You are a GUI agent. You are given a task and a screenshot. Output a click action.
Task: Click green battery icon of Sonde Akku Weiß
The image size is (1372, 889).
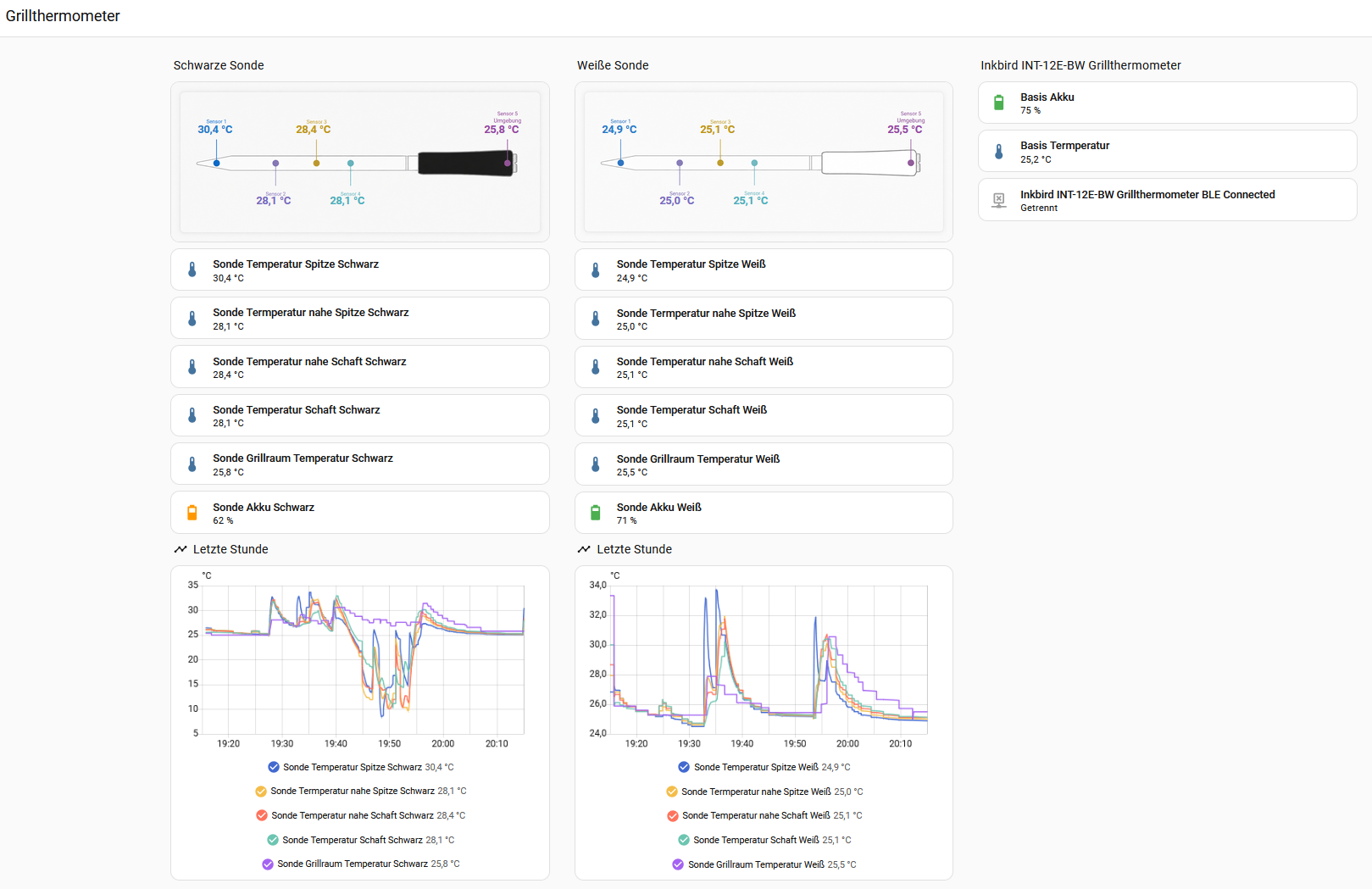coord(596,513)
